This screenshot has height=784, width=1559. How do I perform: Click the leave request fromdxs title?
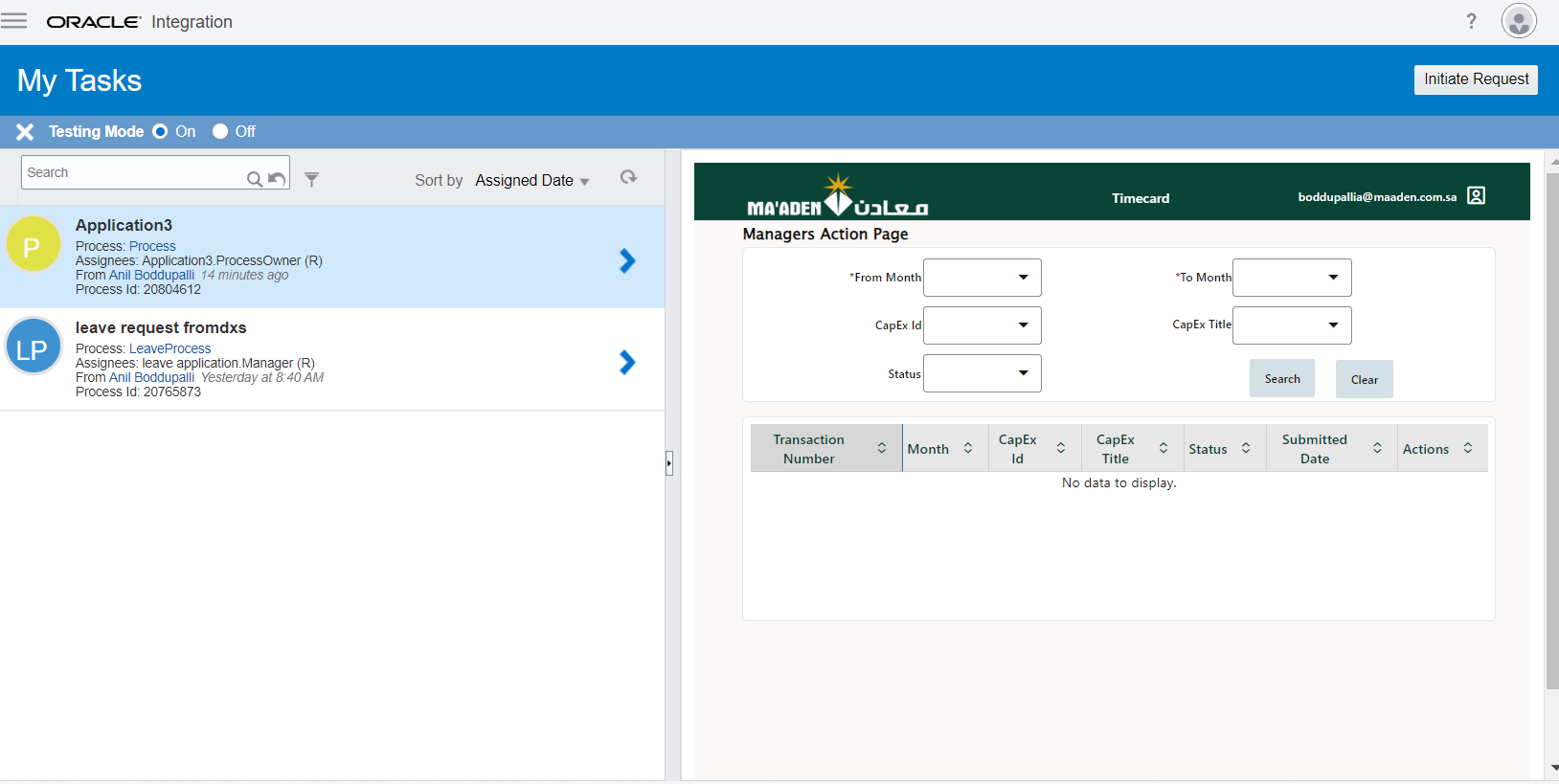161,327
